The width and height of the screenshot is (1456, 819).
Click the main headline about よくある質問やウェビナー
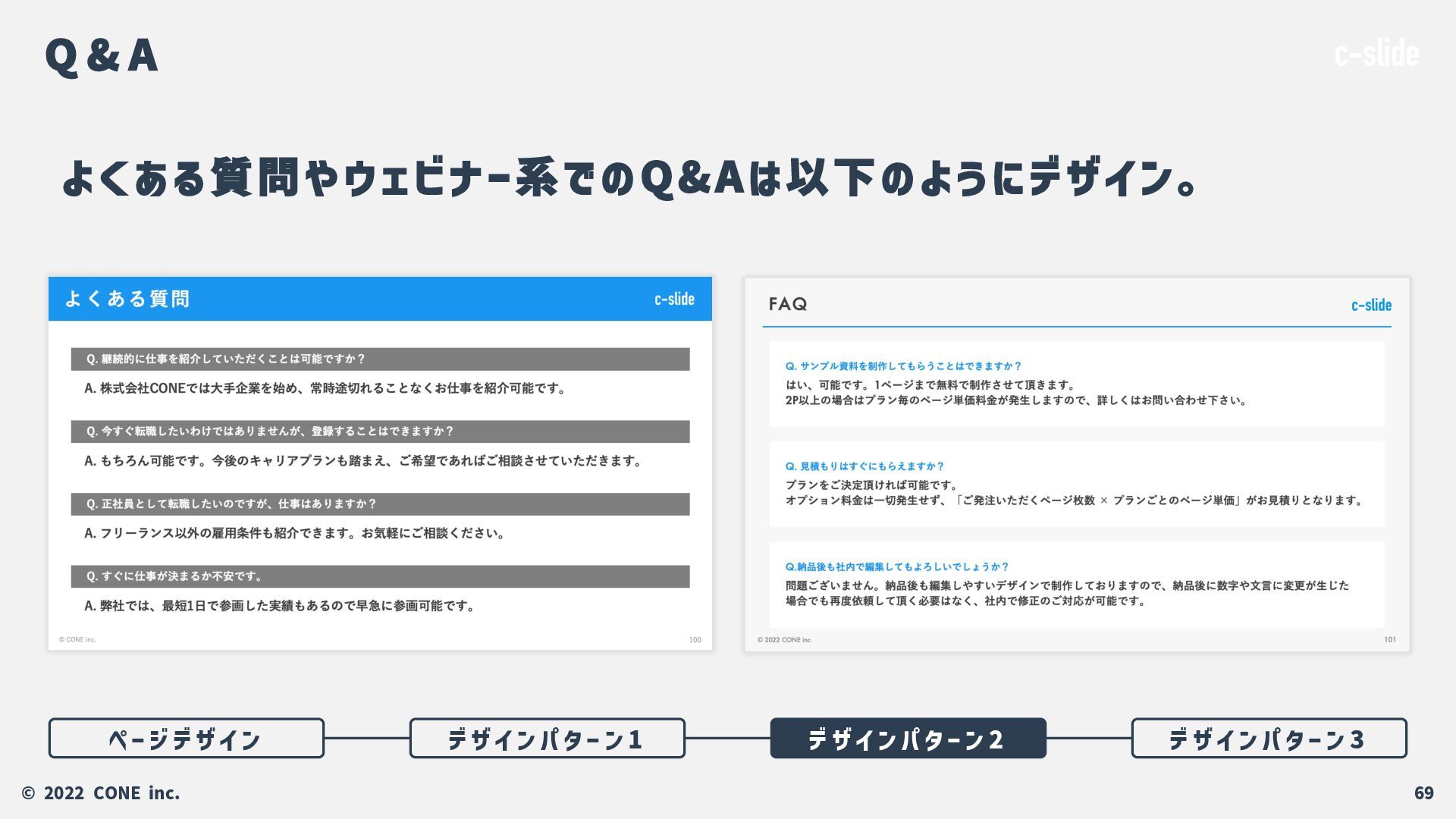coord(629,178)
